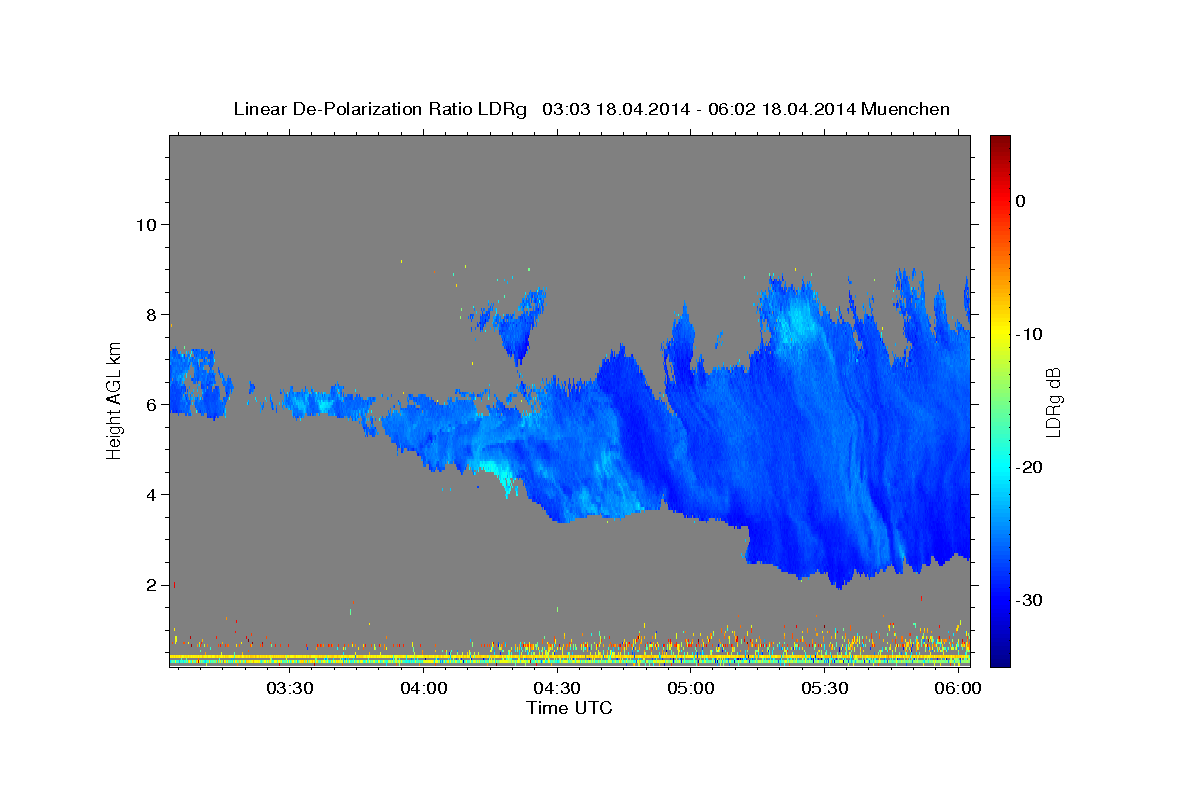
Task: Click the plot title 'Linear De-Polarization Ratio LDRg'
Action: 380,109
